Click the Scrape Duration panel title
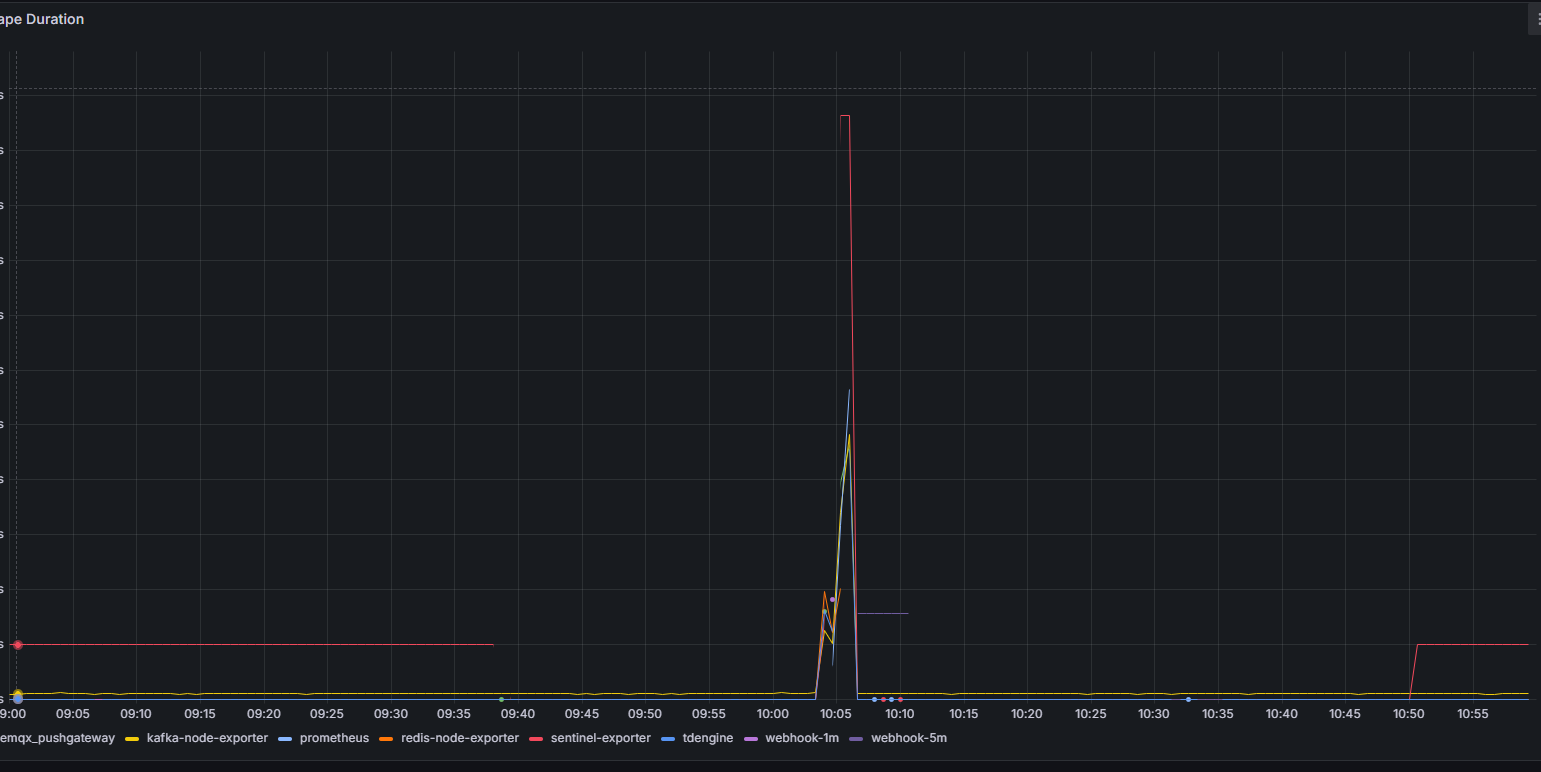 (42, 19)
